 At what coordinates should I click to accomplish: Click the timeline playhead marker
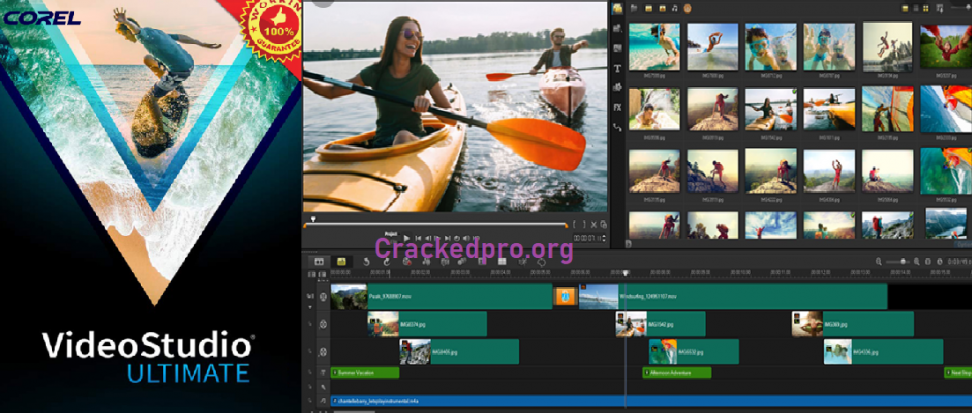pyautogui.click(x=625, y=273)
